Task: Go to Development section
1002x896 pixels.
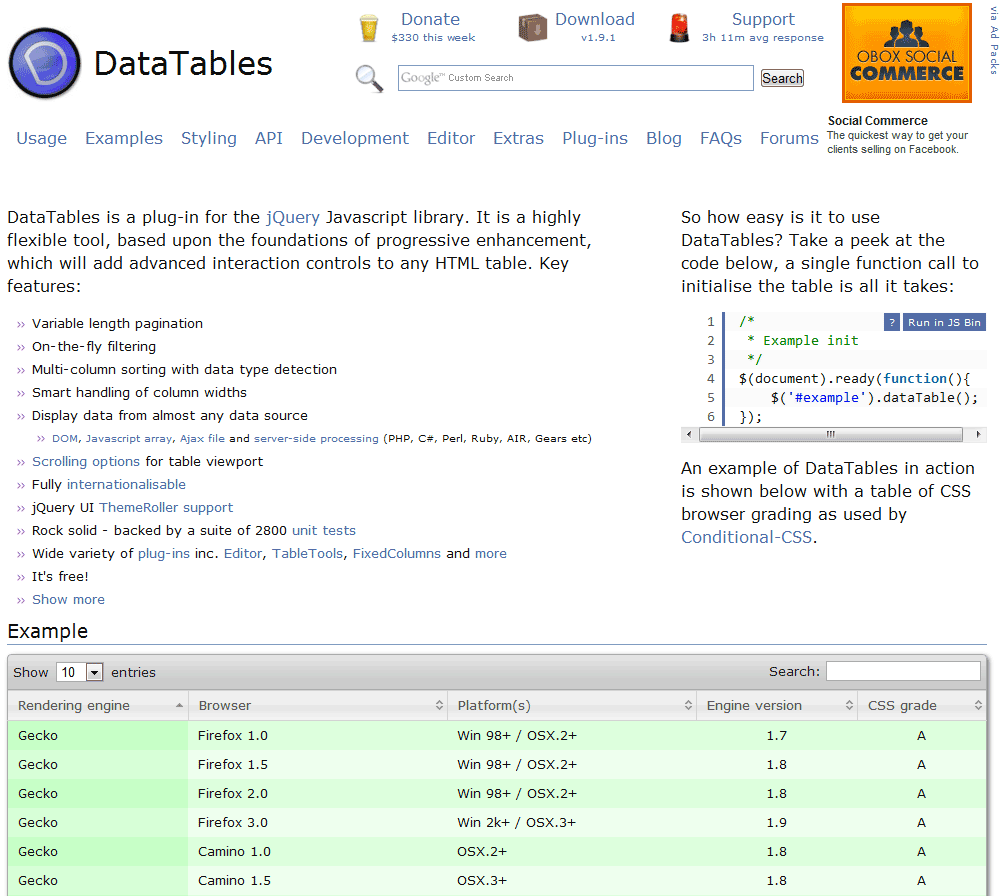Action: pyautogui.click(x=355, y=139)
